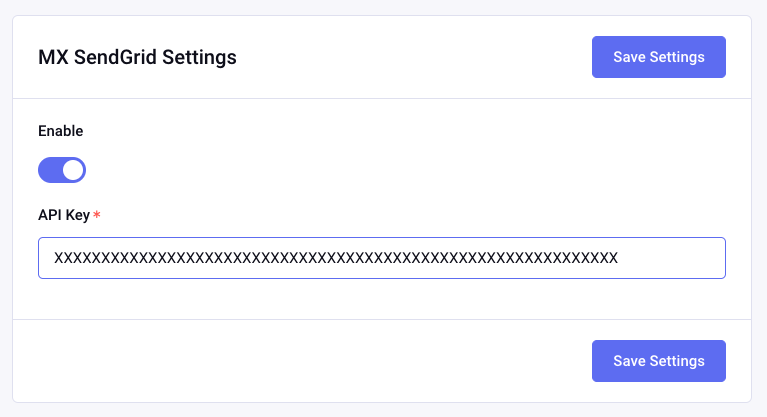Click the white knob of the Enable toggle
This screenshot has width=767, height=417.
73,170
